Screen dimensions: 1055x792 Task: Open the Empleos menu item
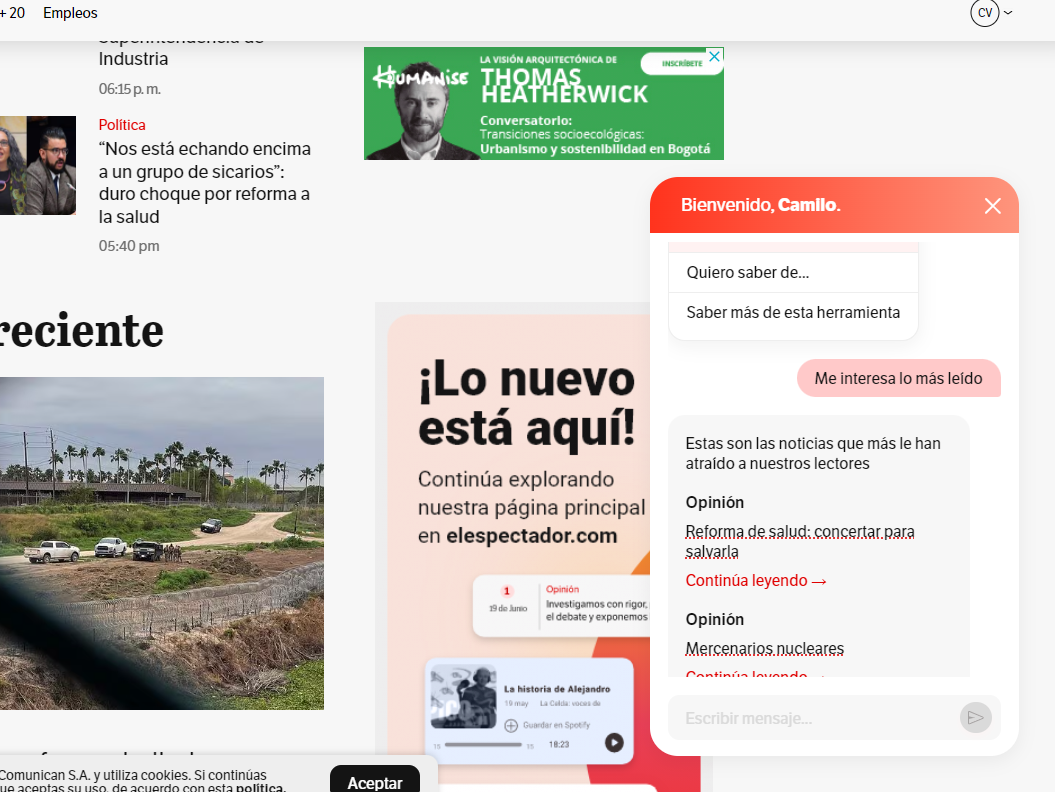coord(70,13)
